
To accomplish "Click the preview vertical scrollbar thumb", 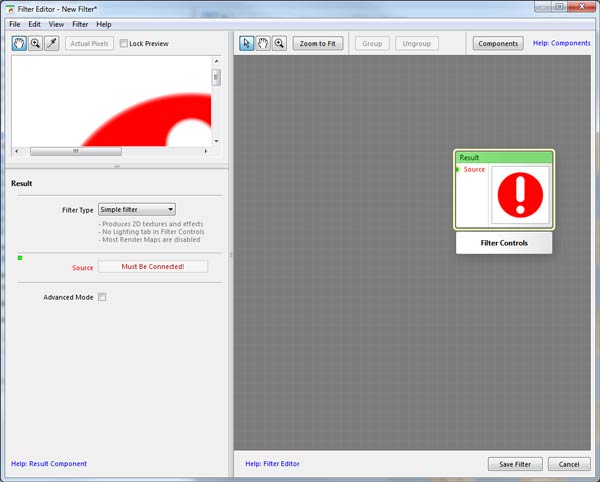I will pos(216,77).
